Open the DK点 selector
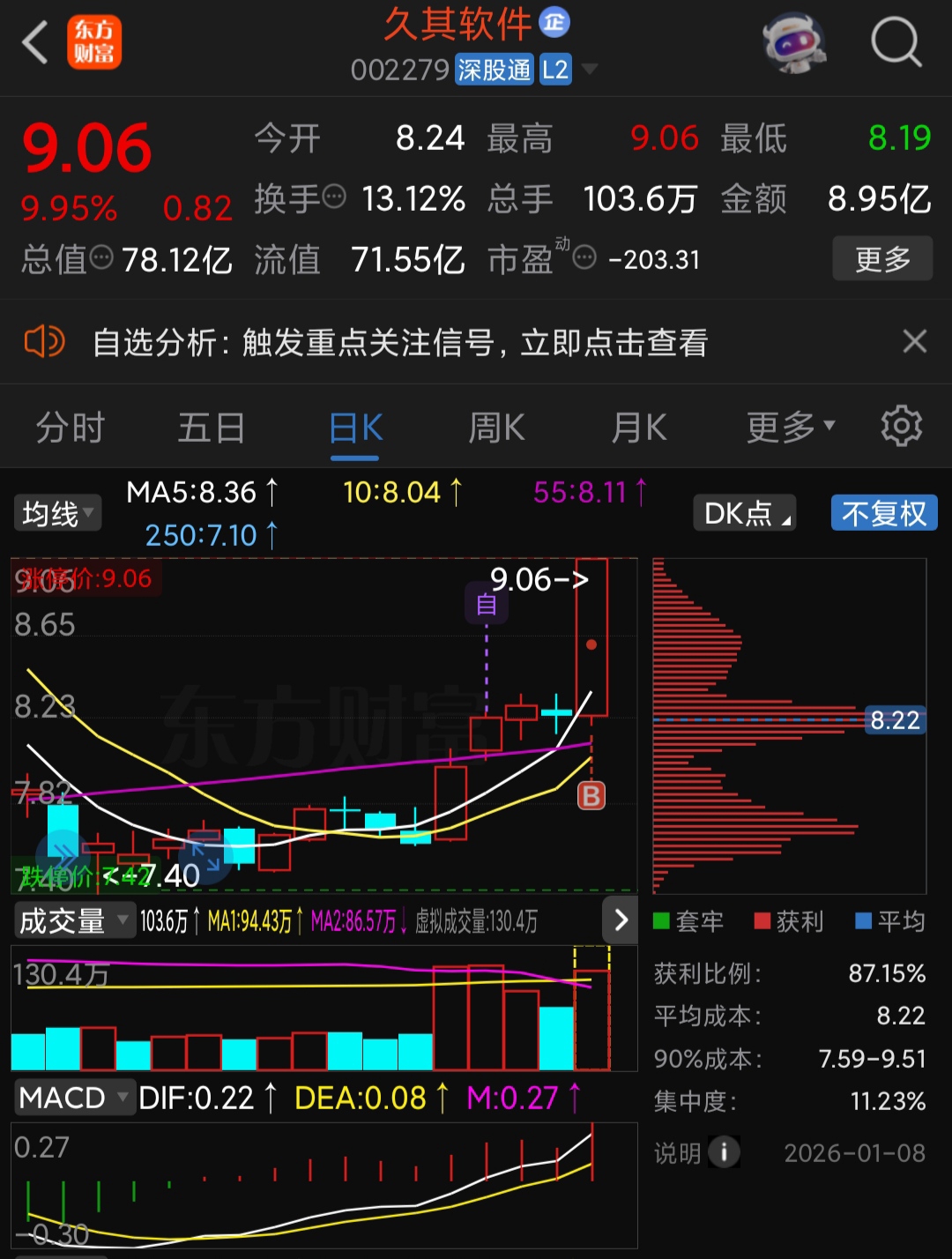952x1259 pixels. 745,513
